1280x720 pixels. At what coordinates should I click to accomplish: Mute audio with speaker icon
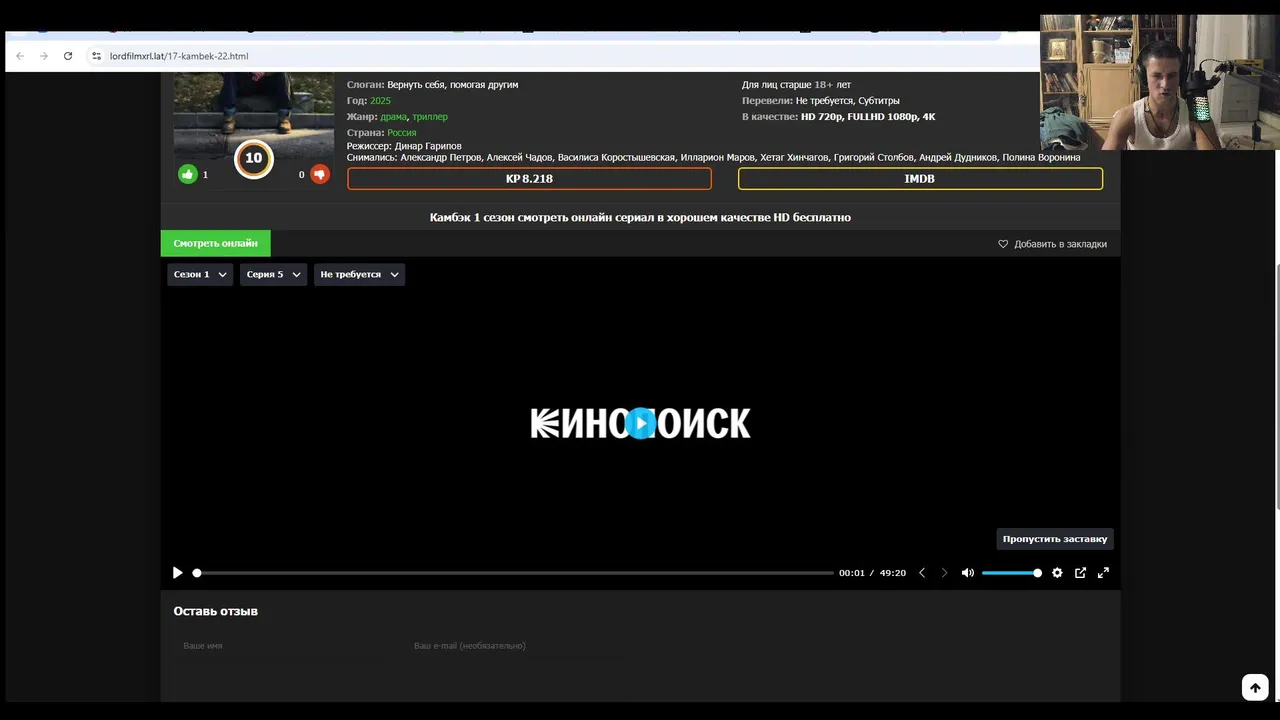coord(968,573)
